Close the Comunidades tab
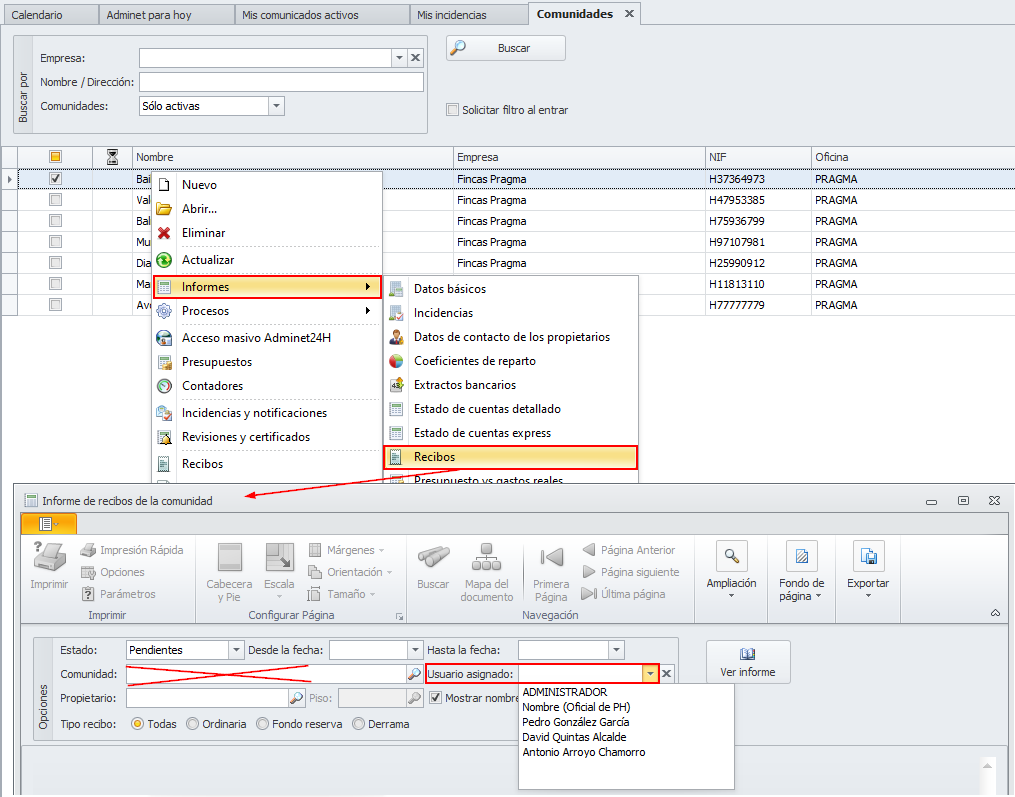 [629, 14]
